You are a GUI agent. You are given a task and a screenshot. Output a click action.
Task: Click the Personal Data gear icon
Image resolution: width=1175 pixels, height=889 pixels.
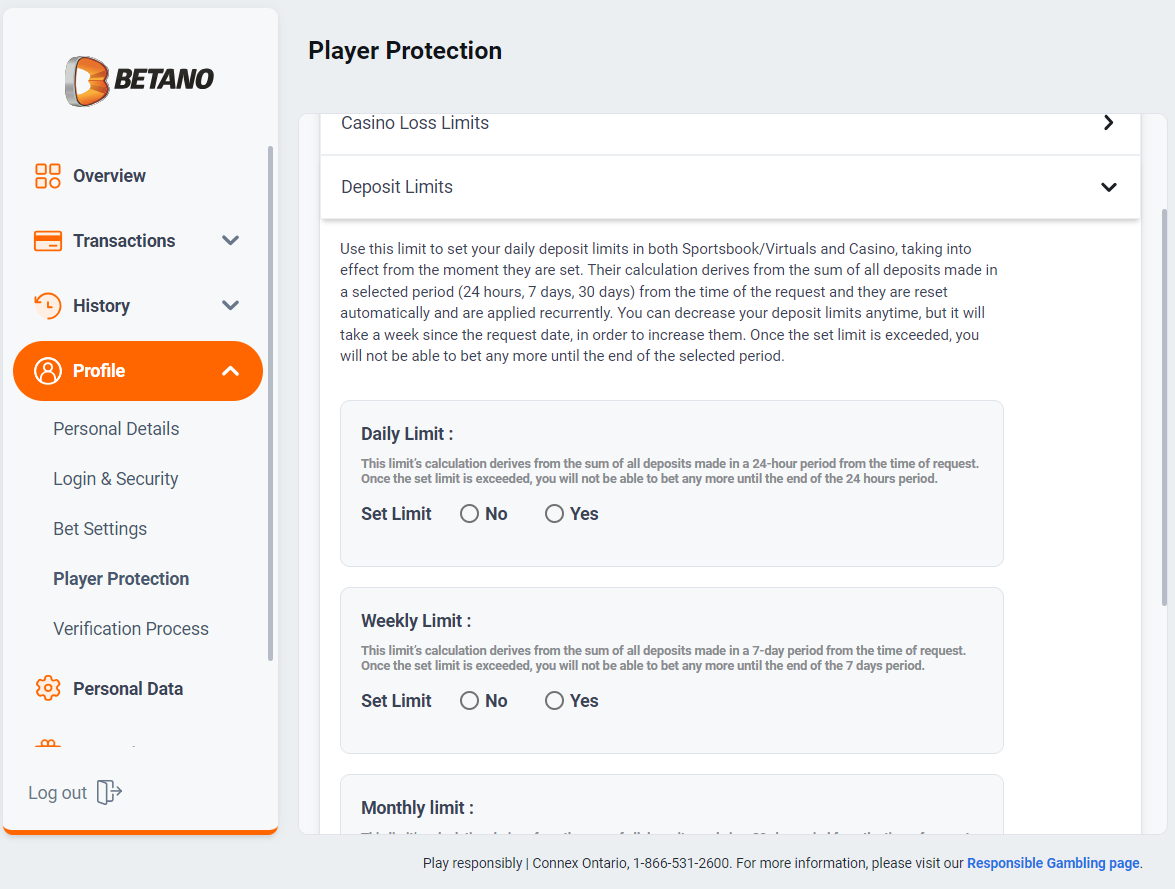(48, 688)
